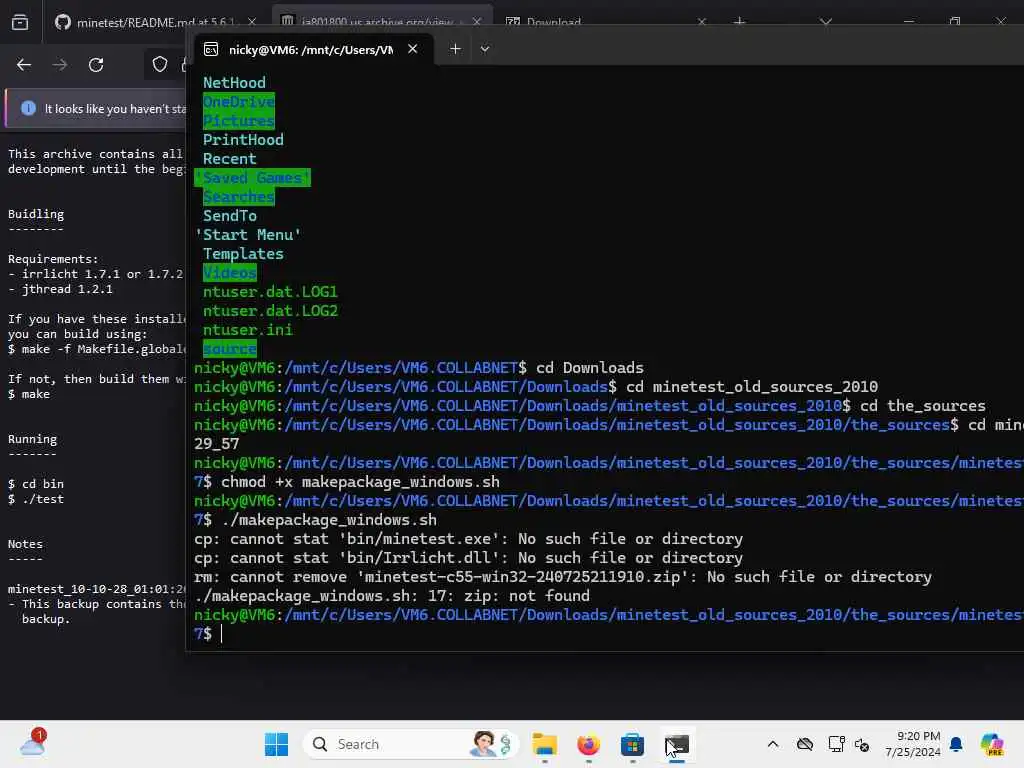Click the highlighted 'Videos' directory name
This screenshot has height=768, width=1024.
[x=229, y=273]
